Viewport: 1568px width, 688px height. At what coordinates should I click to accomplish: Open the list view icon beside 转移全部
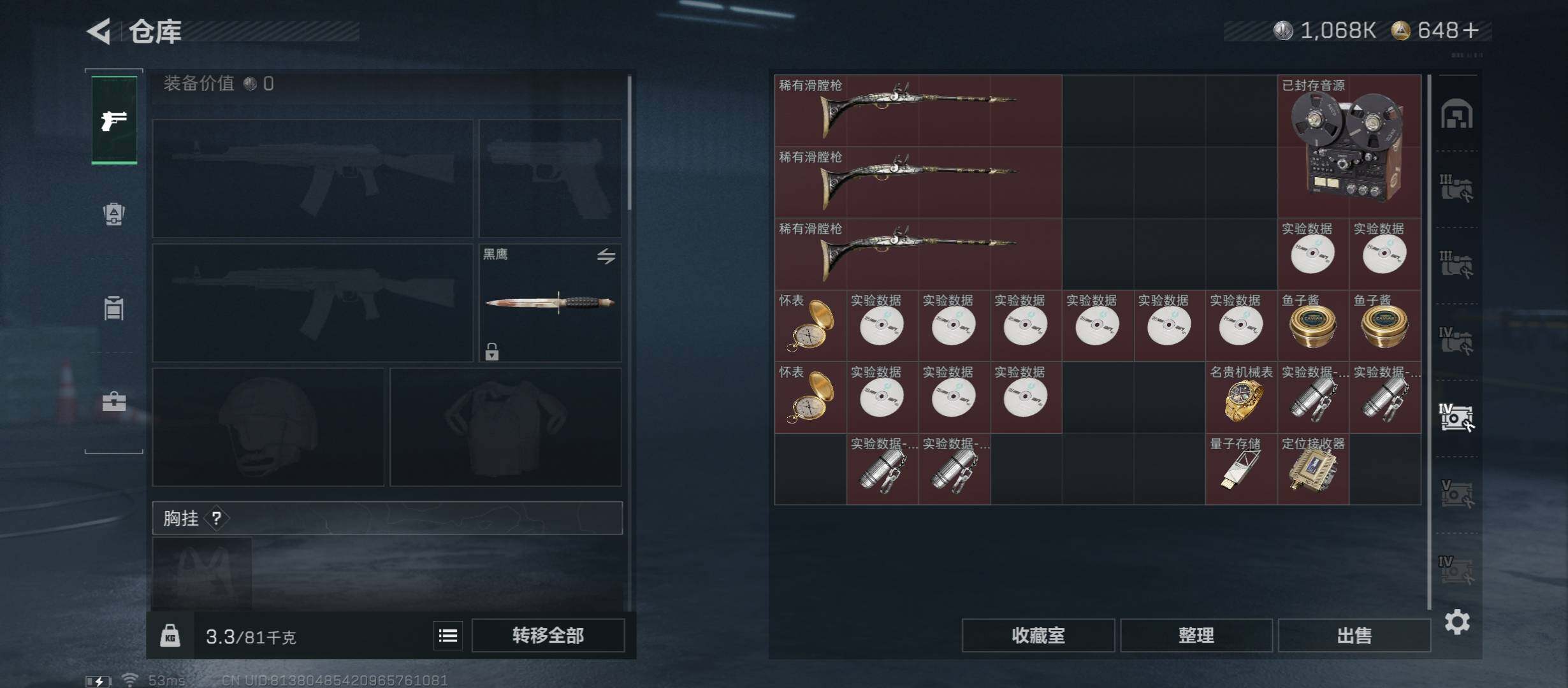point(448,636)
